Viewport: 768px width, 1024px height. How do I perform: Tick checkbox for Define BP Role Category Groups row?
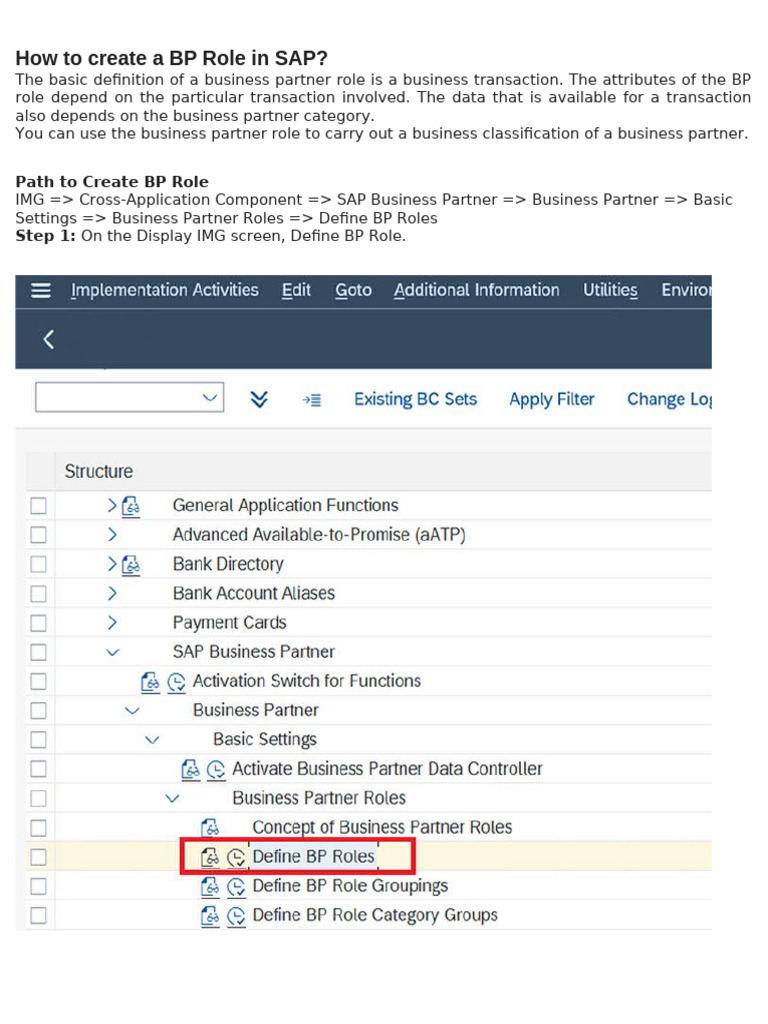(x=39, y=916)
